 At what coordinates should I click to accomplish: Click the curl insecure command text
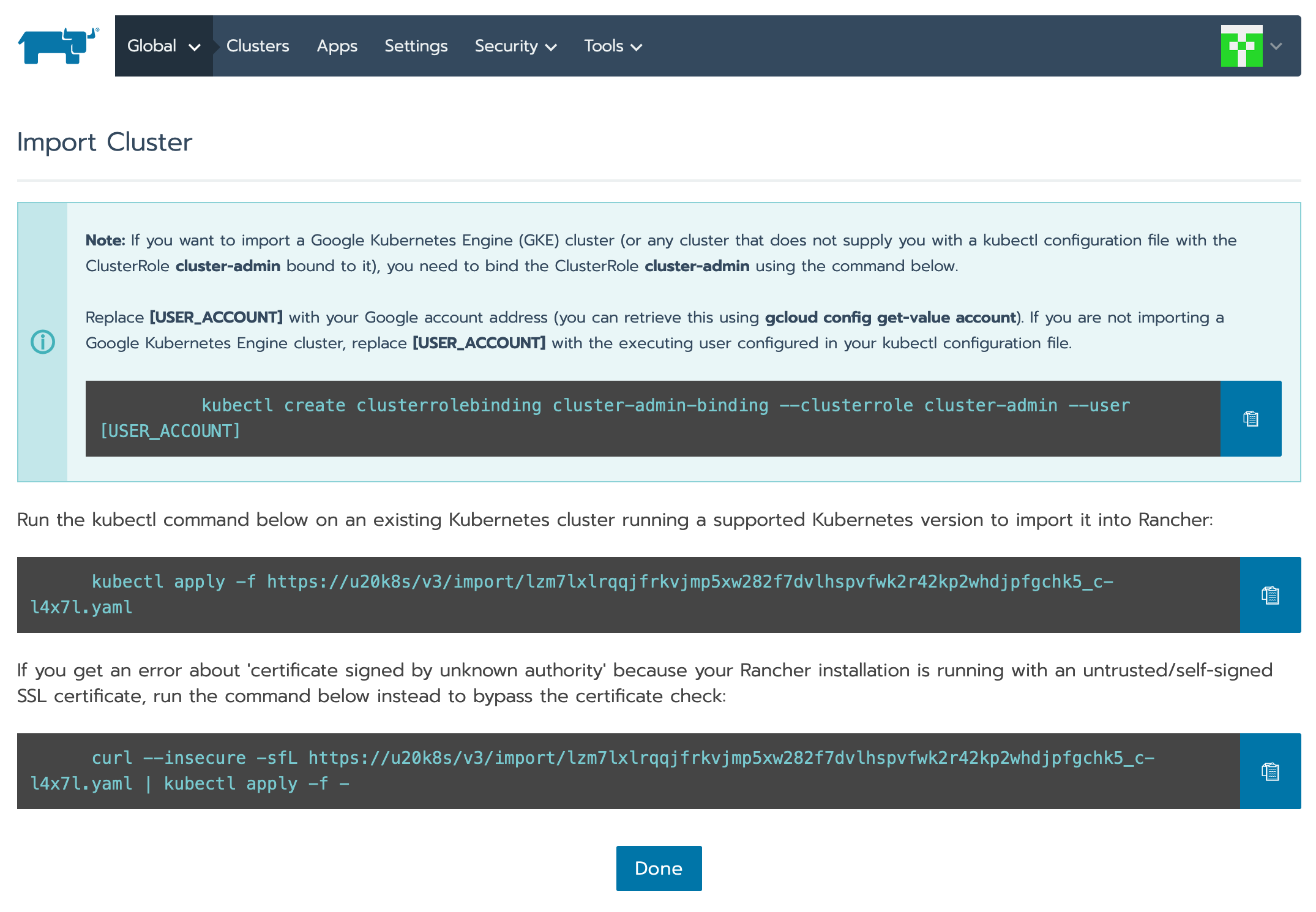point(622,758)
